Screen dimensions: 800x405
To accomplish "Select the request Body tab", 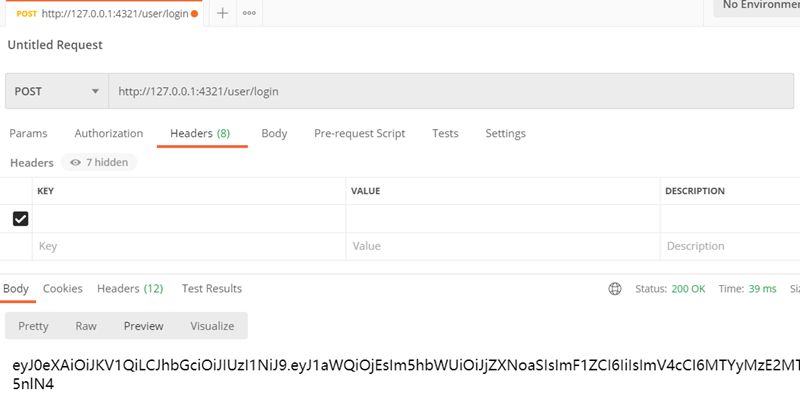I will coord(274,134).
